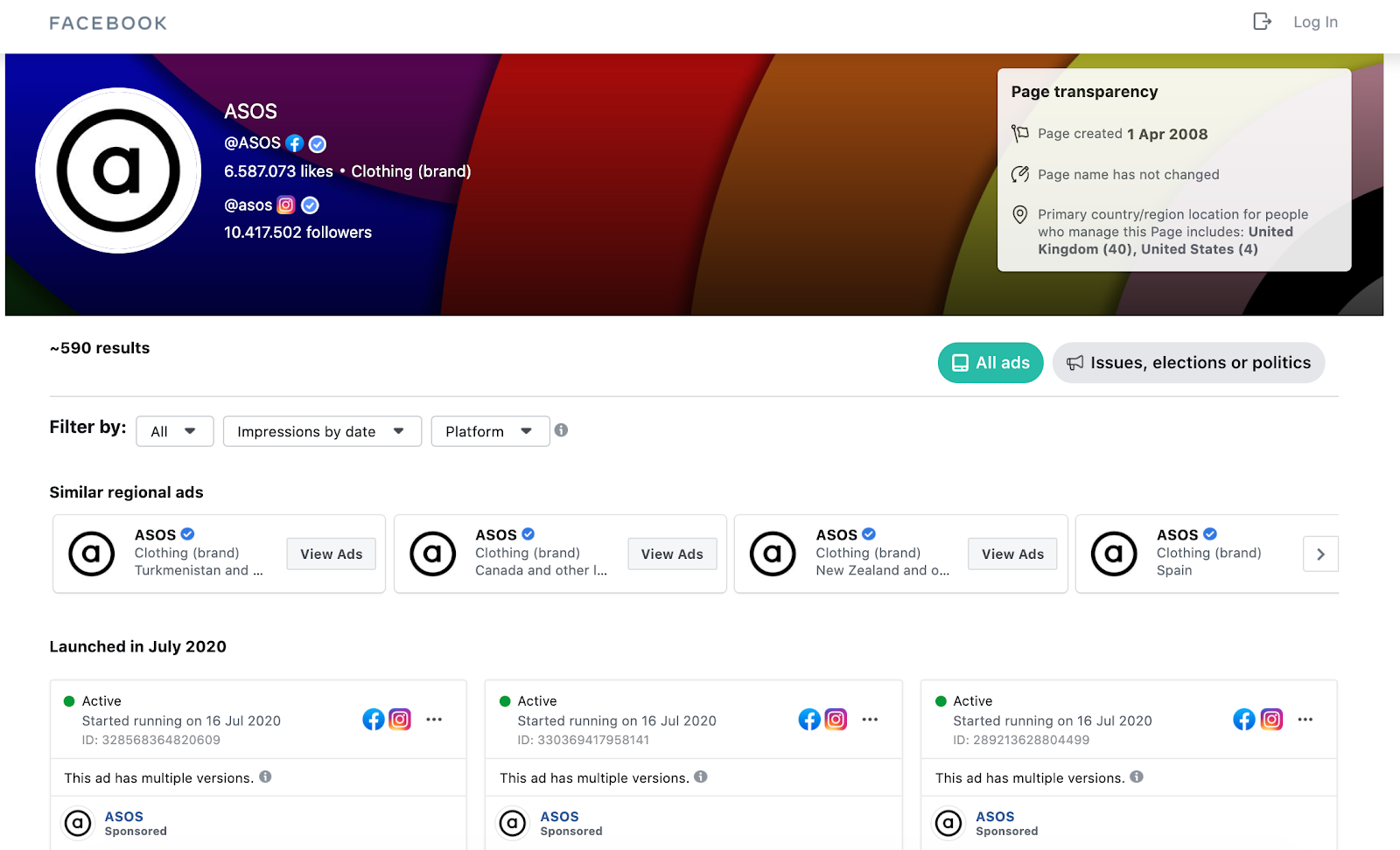This screenshot has width=1400, height=850.
Task: Open more options for ad ID 289213628804499
Action: (x=1305, y=720)
